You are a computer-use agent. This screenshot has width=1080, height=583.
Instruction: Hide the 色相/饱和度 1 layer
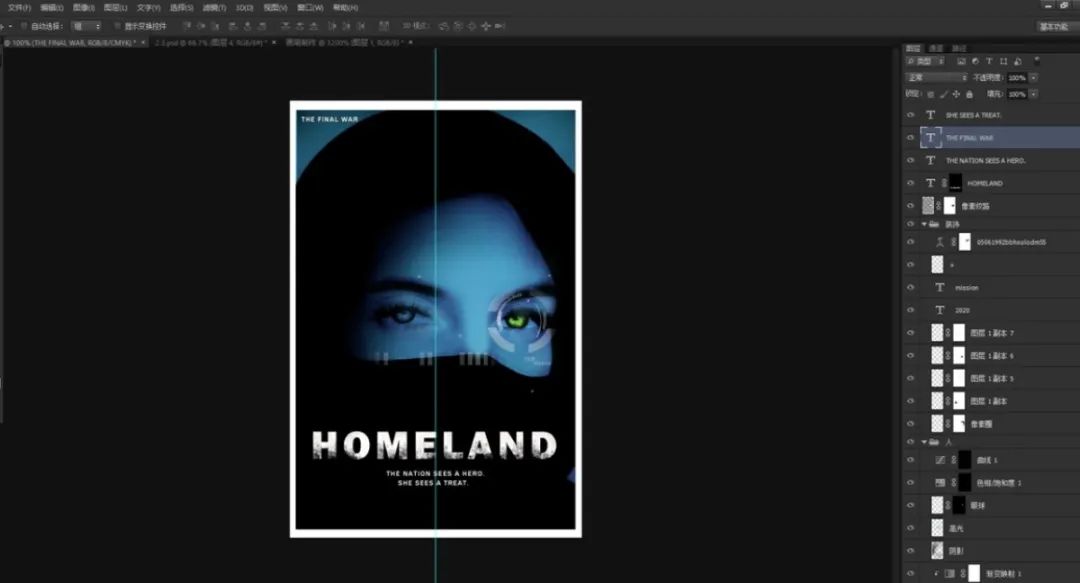911,482
